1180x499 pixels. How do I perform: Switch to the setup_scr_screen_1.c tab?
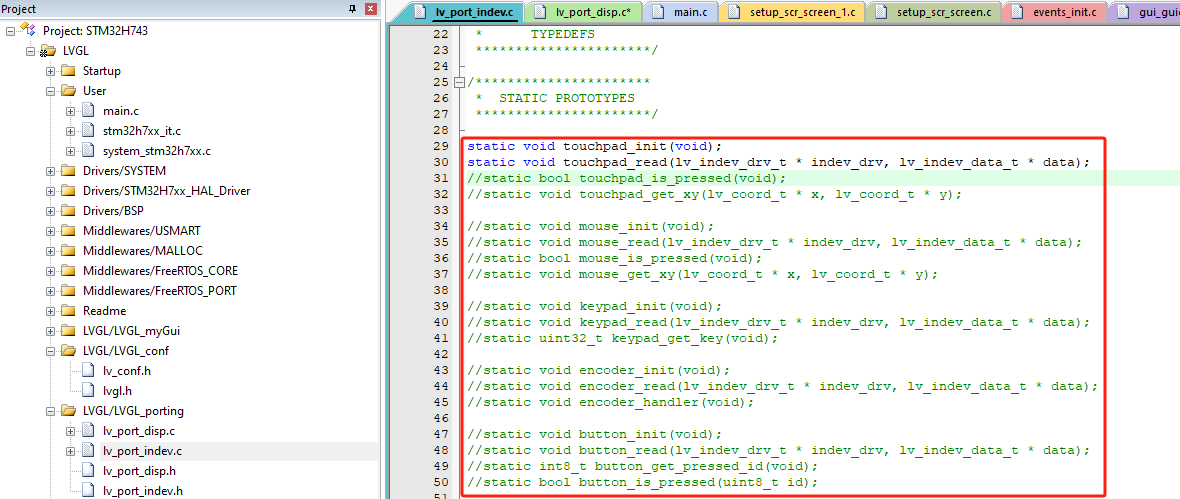[x=792, y=12]
